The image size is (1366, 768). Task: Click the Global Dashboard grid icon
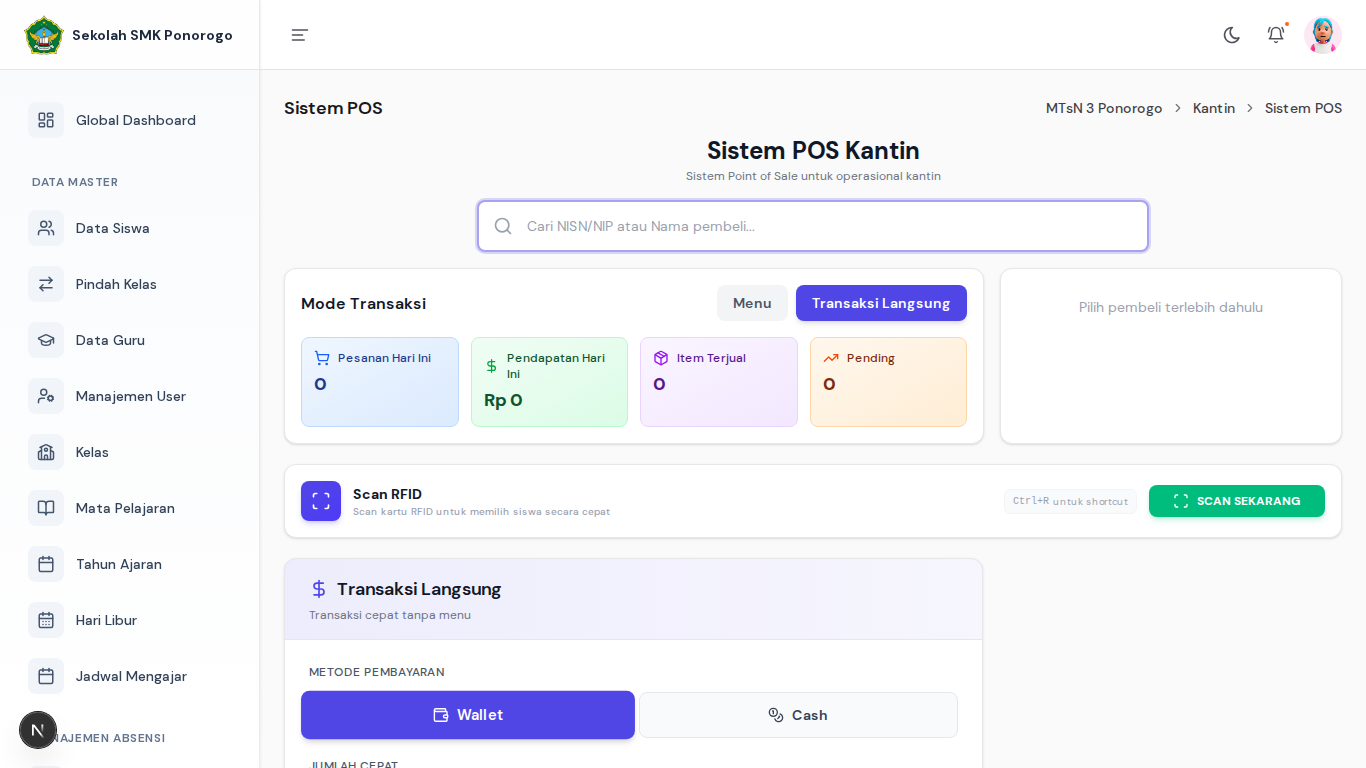pos(46,120)
